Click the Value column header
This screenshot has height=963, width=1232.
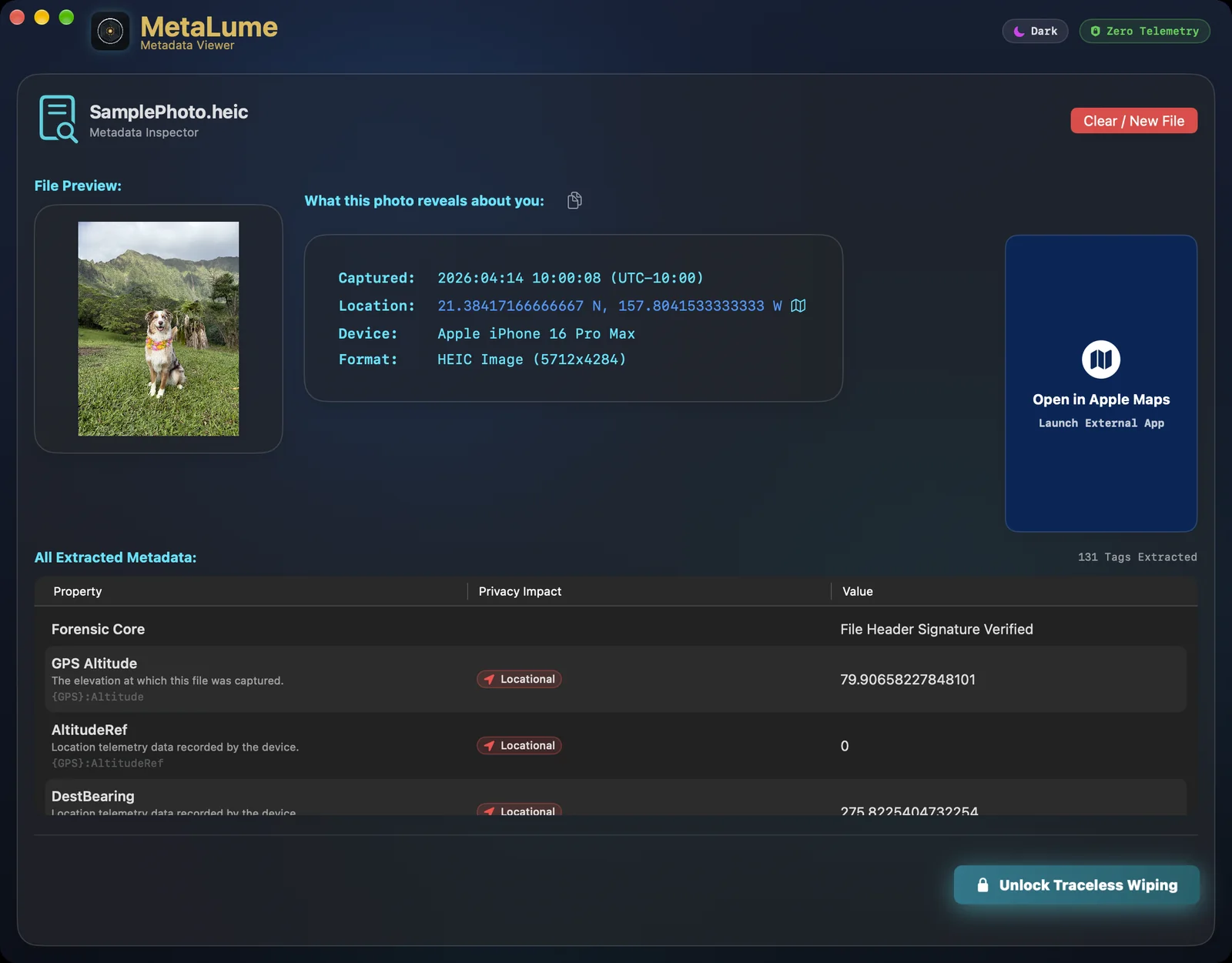tap(858, 591)
